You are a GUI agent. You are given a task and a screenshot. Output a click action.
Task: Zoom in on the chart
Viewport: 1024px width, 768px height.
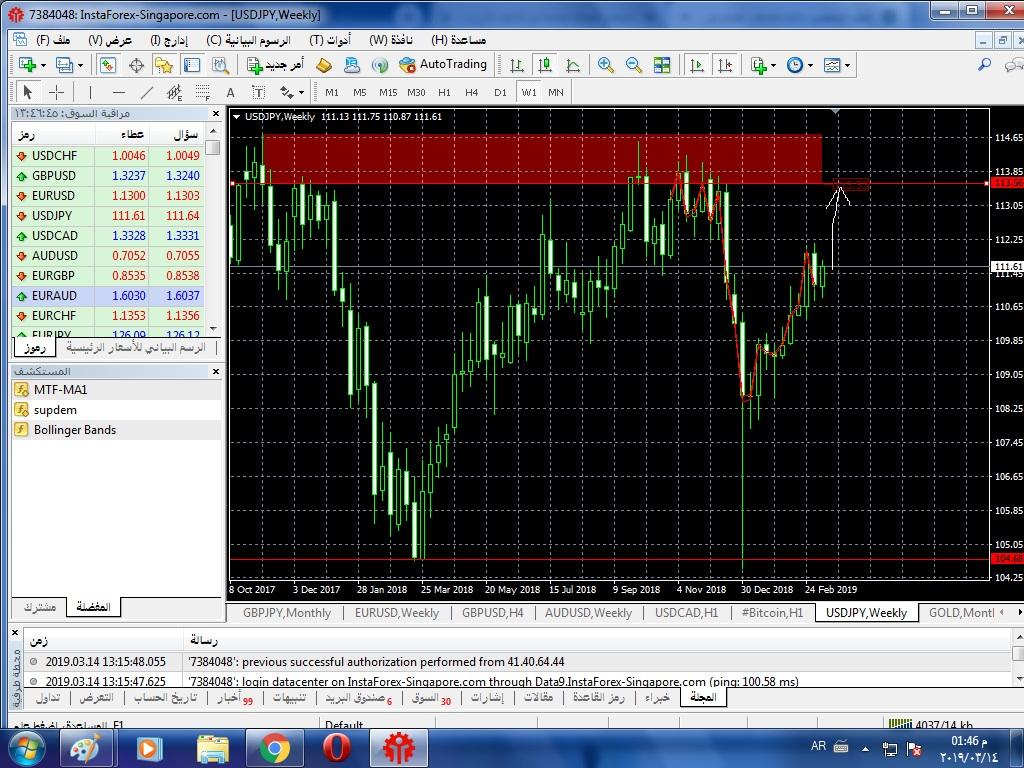point(605,65)
